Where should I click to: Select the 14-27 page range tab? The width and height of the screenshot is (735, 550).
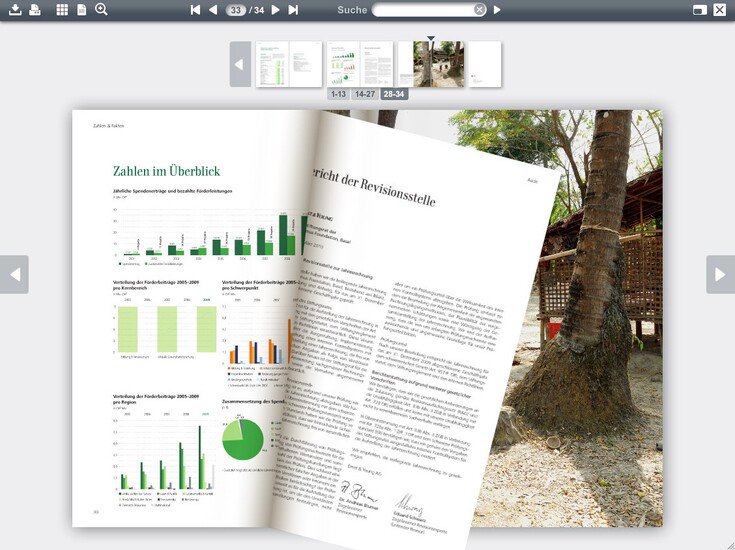365,94
